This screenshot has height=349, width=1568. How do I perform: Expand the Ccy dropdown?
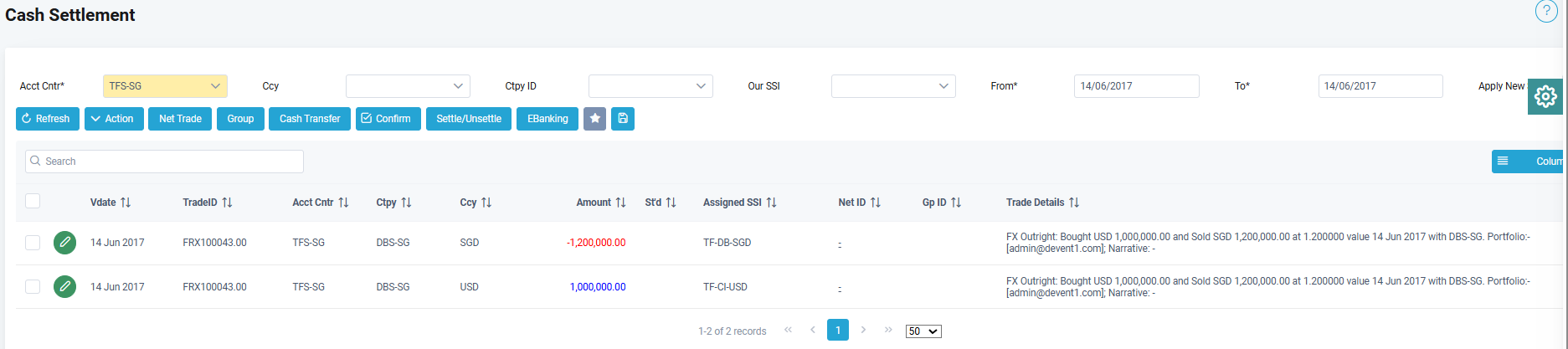pyautogui.click(x=408, y=86)
